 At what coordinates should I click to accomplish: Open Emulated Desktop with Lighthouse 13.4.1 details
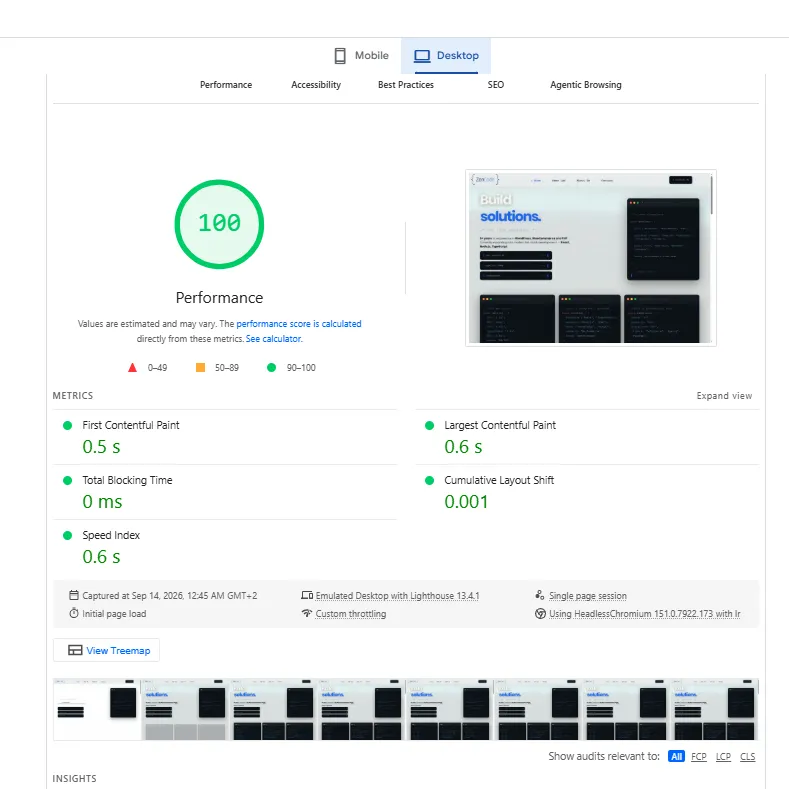tap(398, 596)
